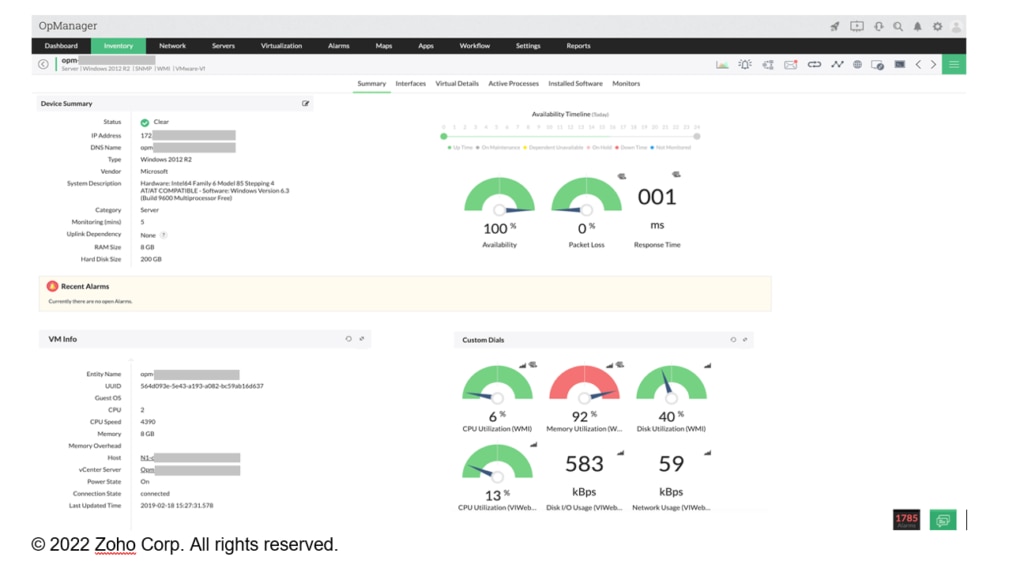Switch to the Summary tab
1024x576 pixels.
click(x=372, y=84)
